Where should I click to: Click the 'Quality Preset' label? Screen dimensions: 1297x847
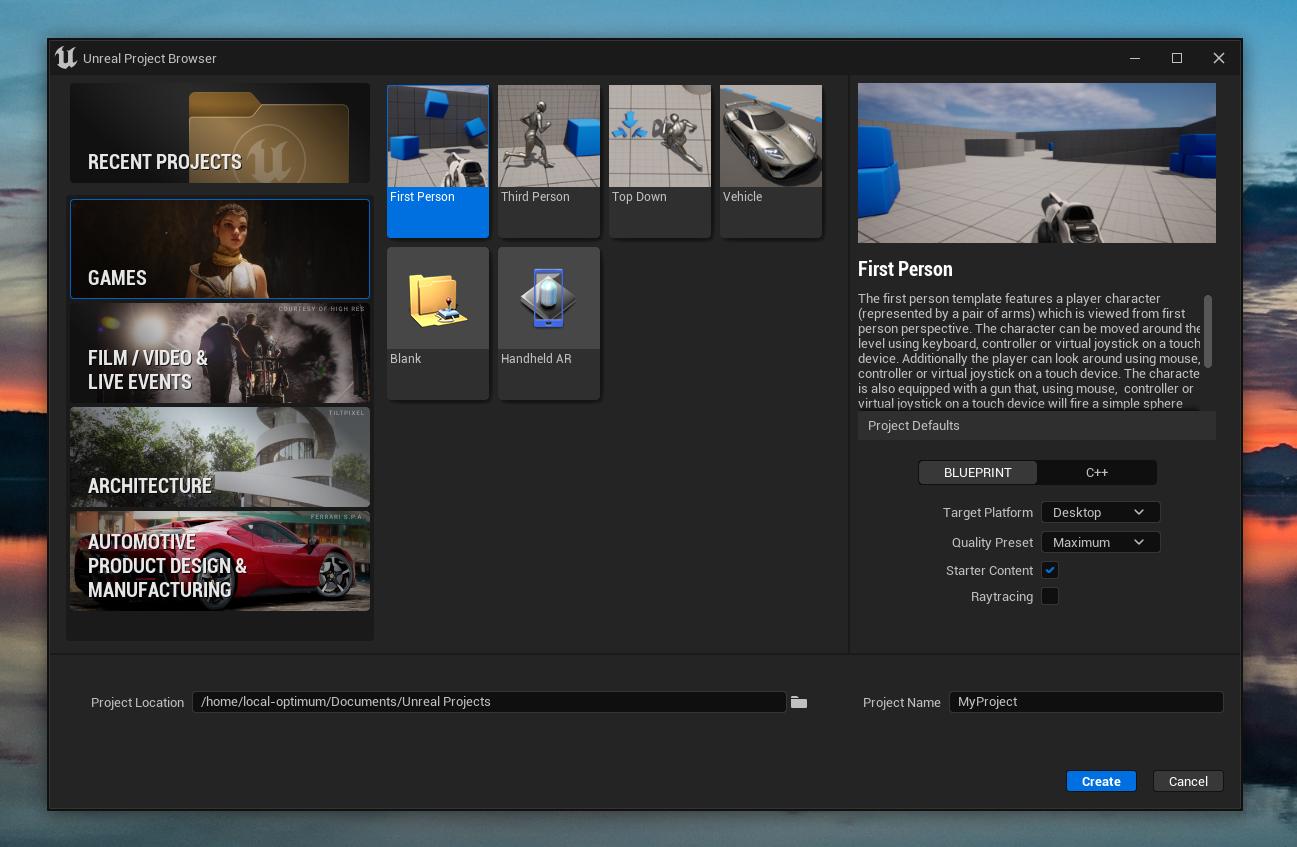click(992, 542)
